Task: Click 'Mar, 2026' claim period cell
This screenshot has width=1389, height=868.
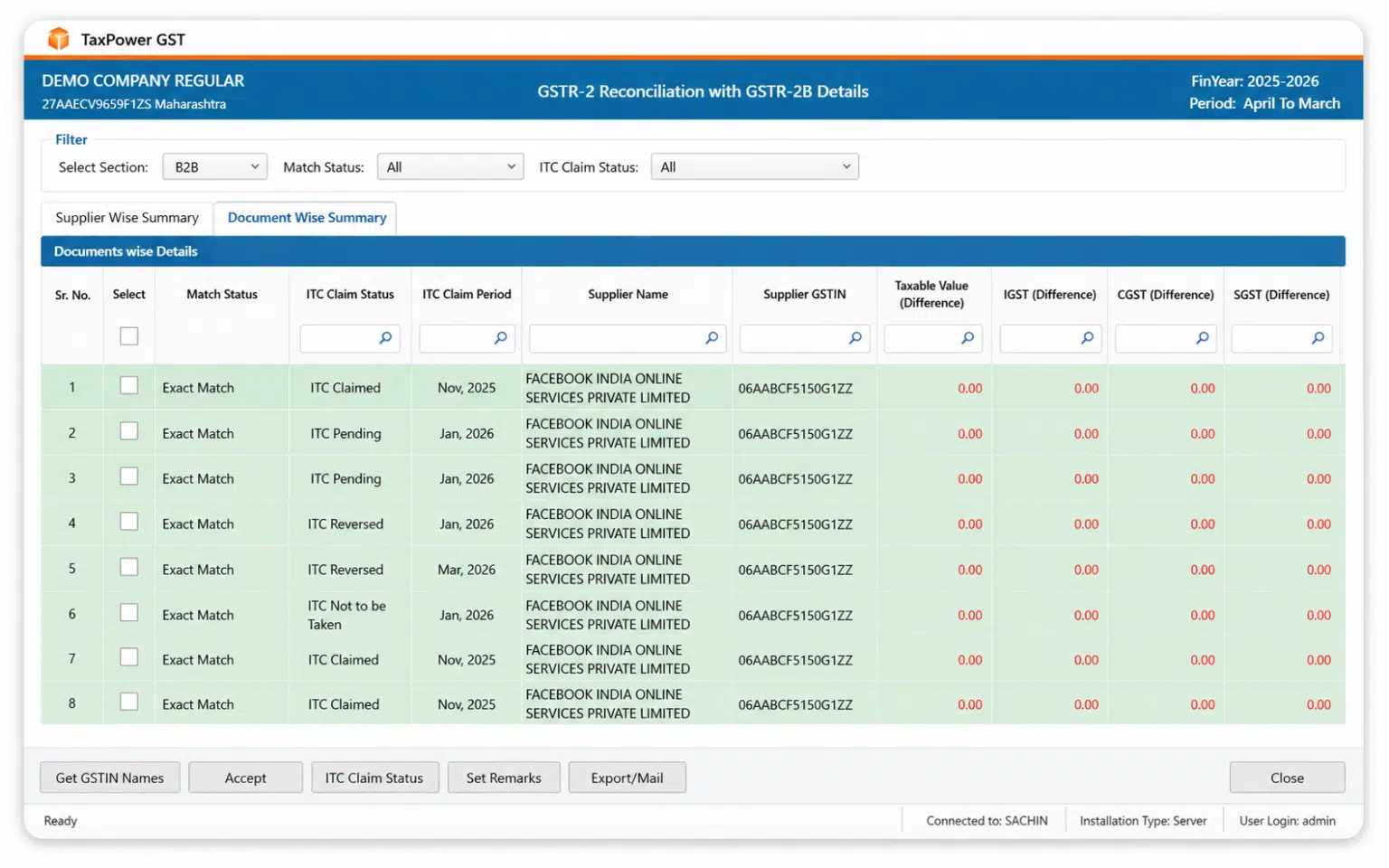Action: (467, 570)
